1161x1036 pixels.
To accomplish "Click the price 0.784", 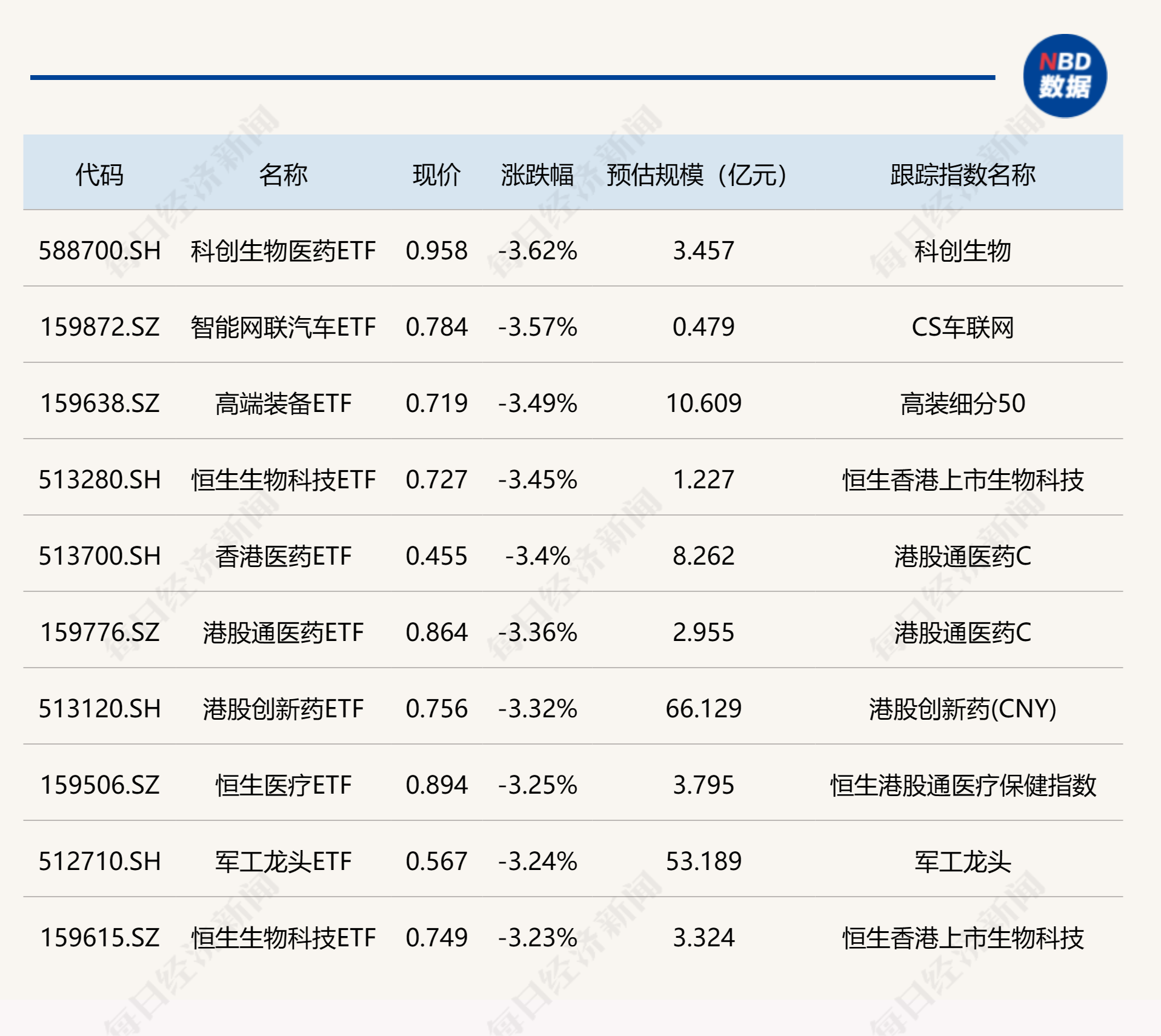I will click(436, 327).
